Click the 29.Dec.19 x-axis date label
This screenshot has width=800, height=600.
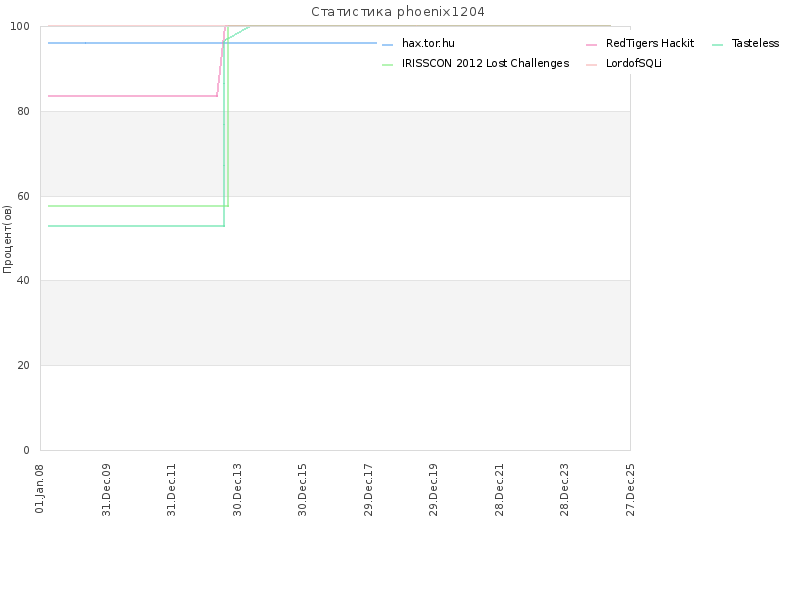[x=433, y=488]
